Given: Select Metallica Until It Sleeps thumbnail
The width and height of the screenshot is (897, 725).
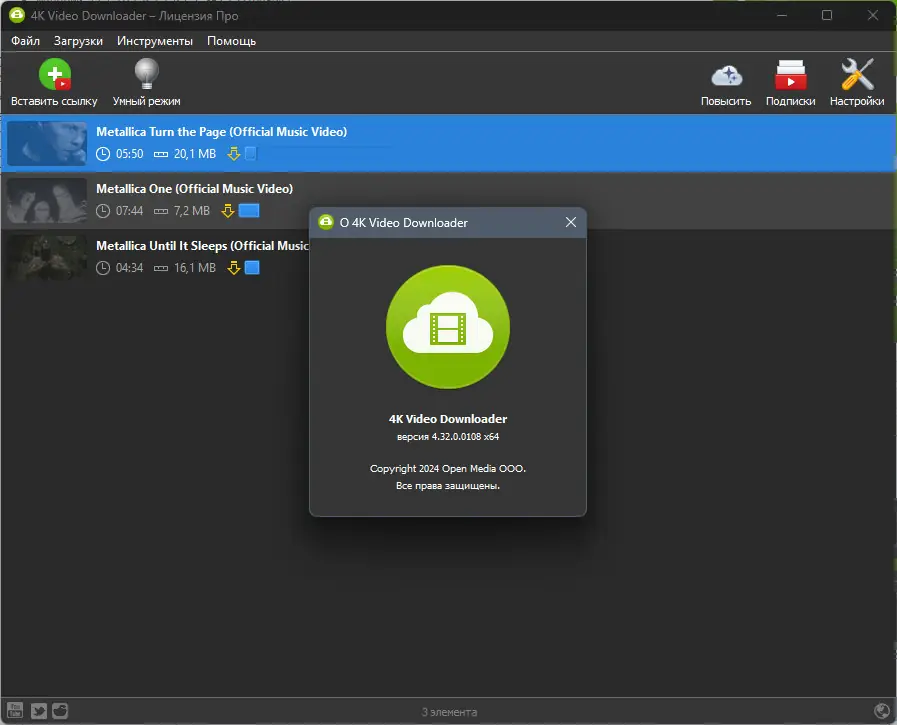Looking at the screenshot, I should [x=47, y=257].
